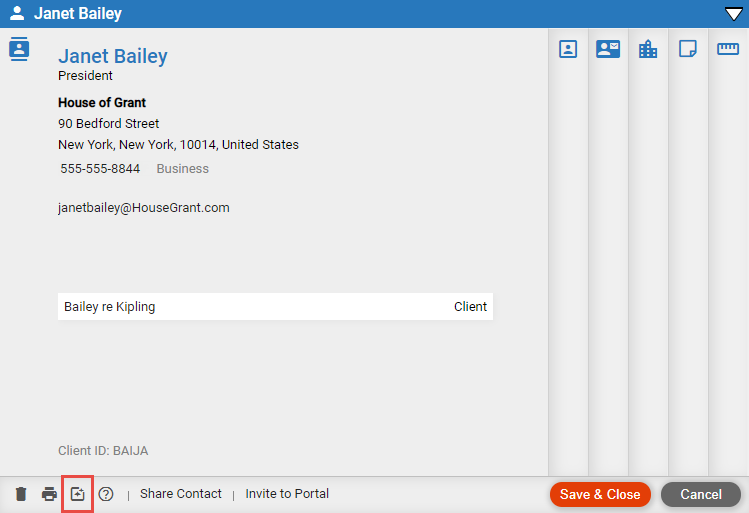The height and width of the screenshot is (513, 749).
Task: Click the trash delete icon
Action: [x=21, y=494]
